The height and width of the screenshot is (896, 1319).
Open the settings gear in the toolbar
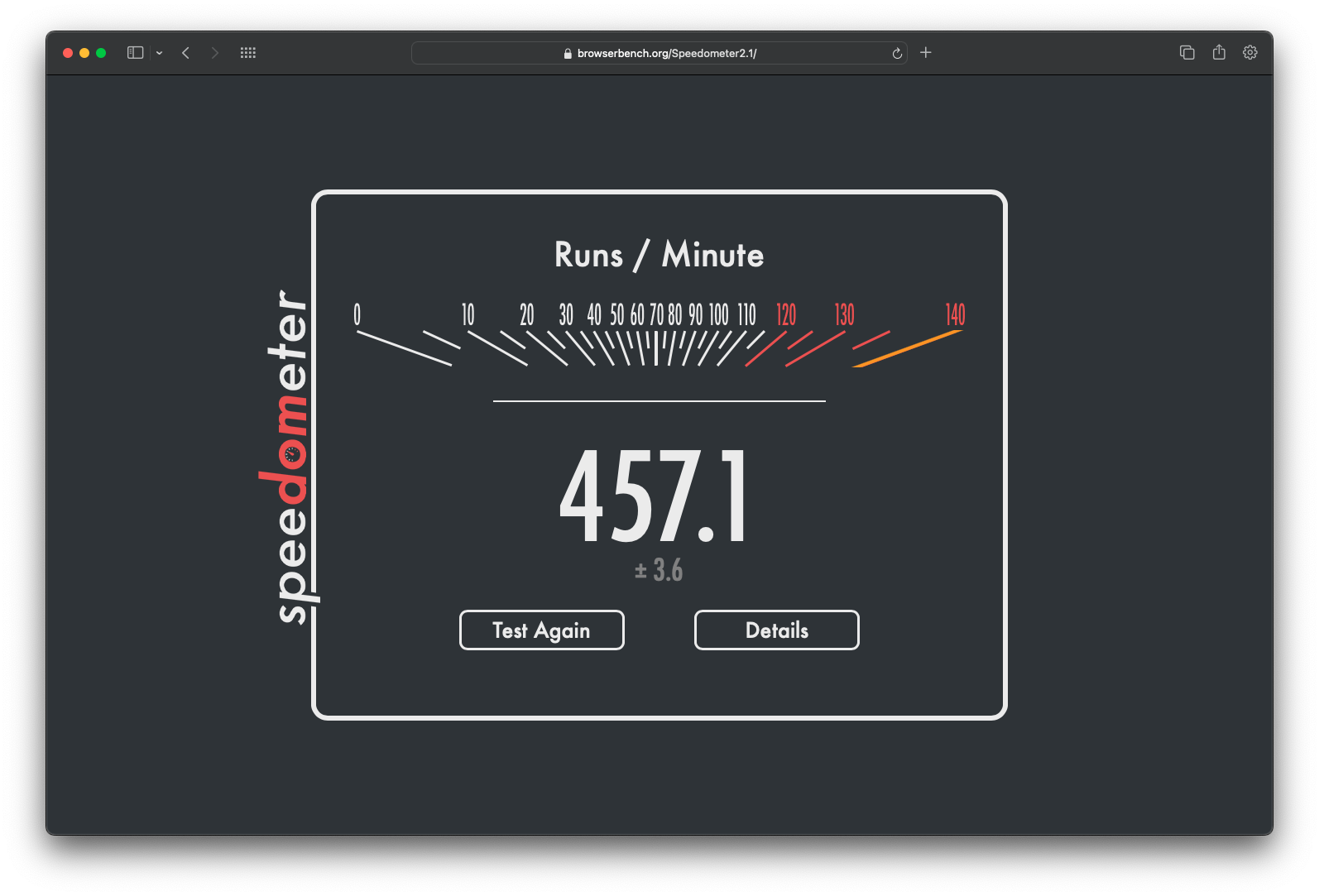(x=1250, y=53)
